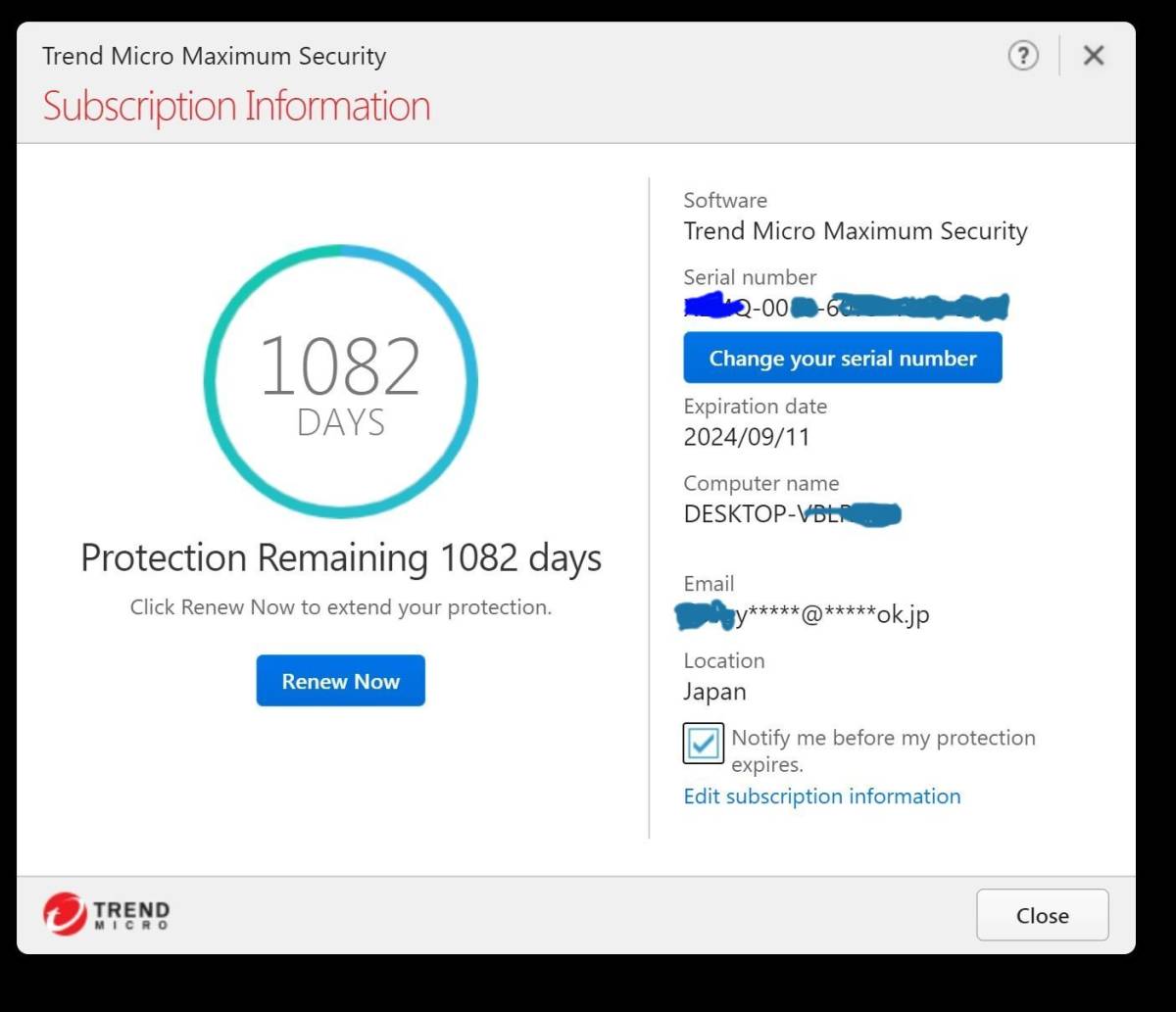Click the 'Click Renew Now to extend' hint text
This screenshot has width=1176, height=1012.
[x=340, y=607]
